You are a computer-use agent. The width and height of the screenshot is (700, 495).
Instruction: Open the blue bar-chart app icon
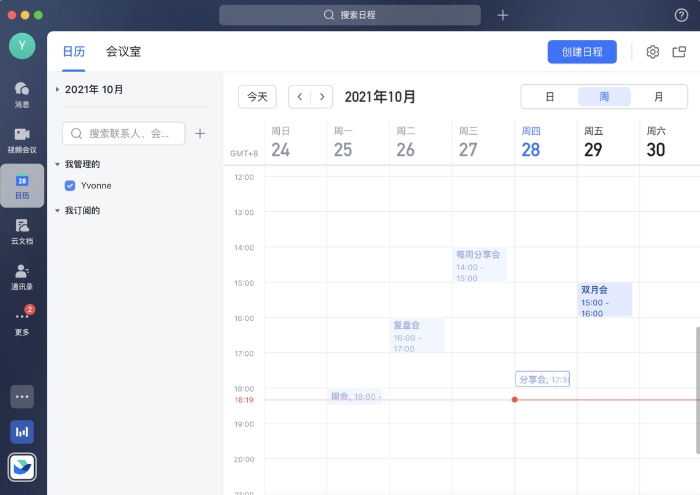pos(22,432)
